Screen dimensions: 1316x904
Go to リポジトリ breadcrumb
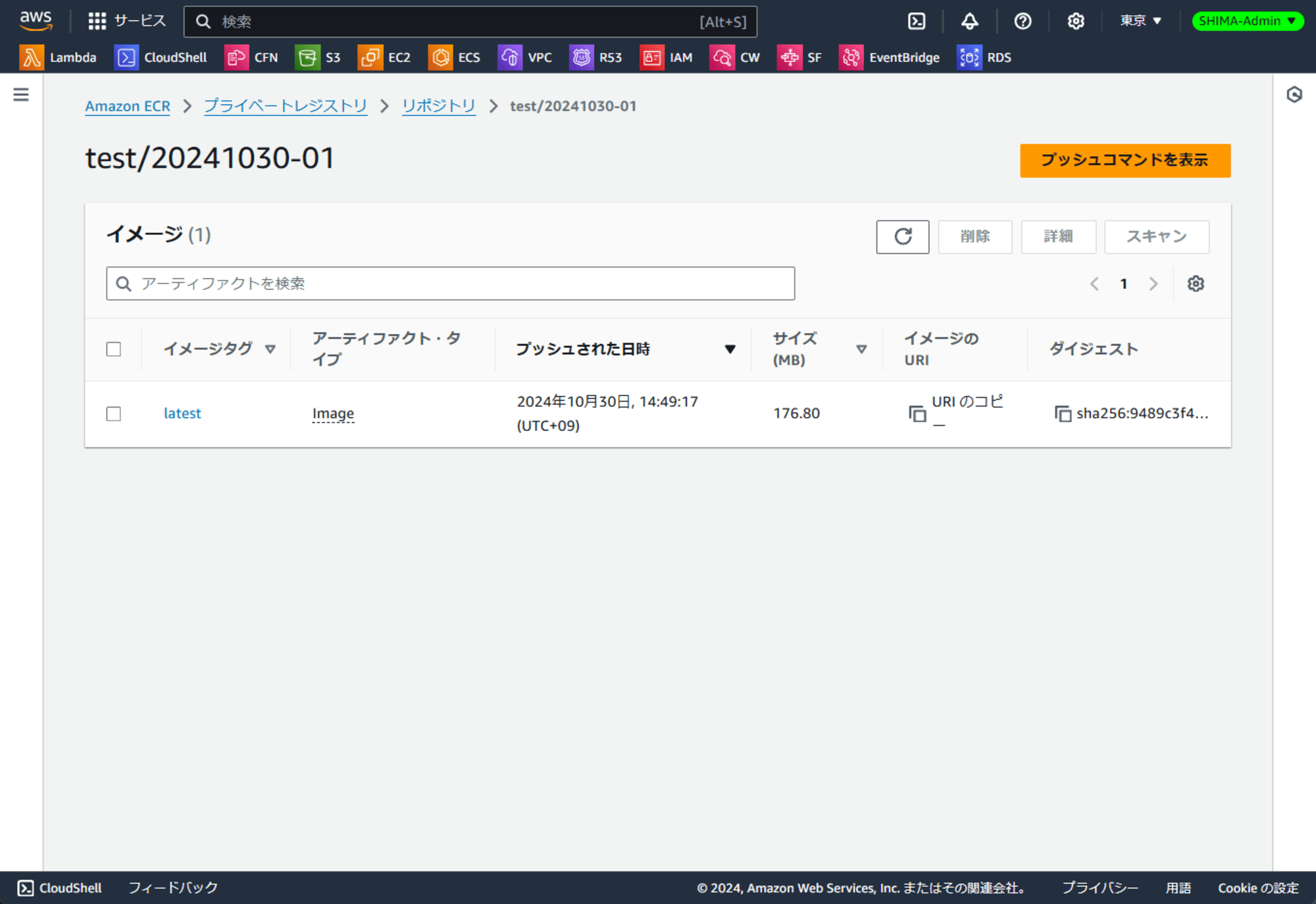click(x=439, y=106)
